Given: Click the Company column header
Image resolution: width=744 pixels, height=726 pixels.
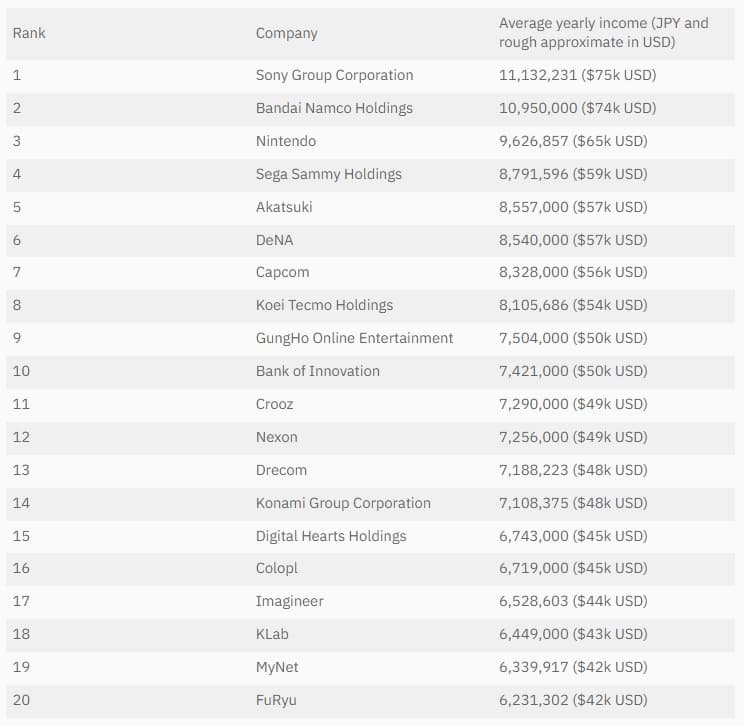Looking at the screenshot, I should coord(286,33).
